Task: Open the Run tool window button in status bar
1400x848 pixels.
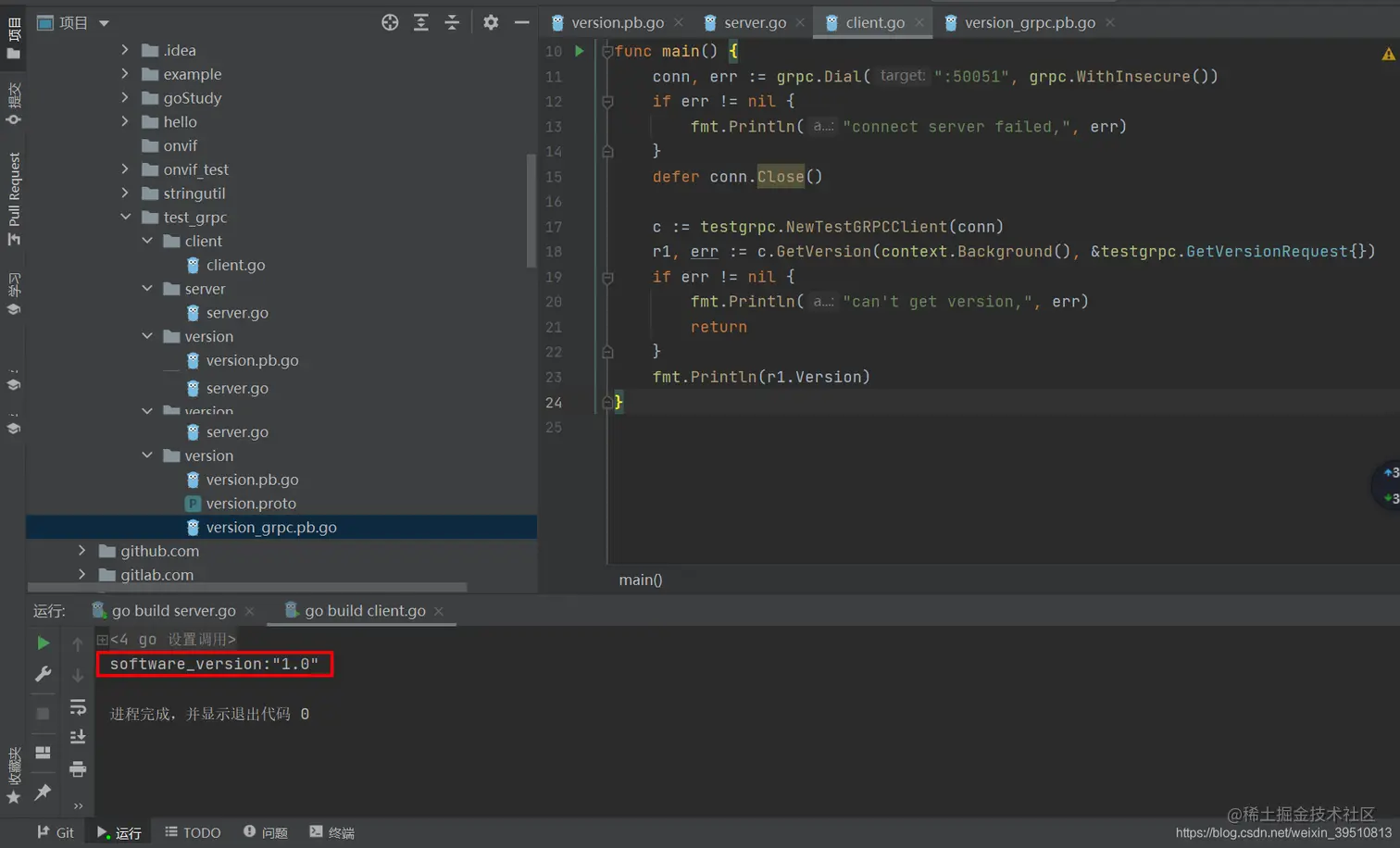Action: pyautogui.click(x=119, y=832)
